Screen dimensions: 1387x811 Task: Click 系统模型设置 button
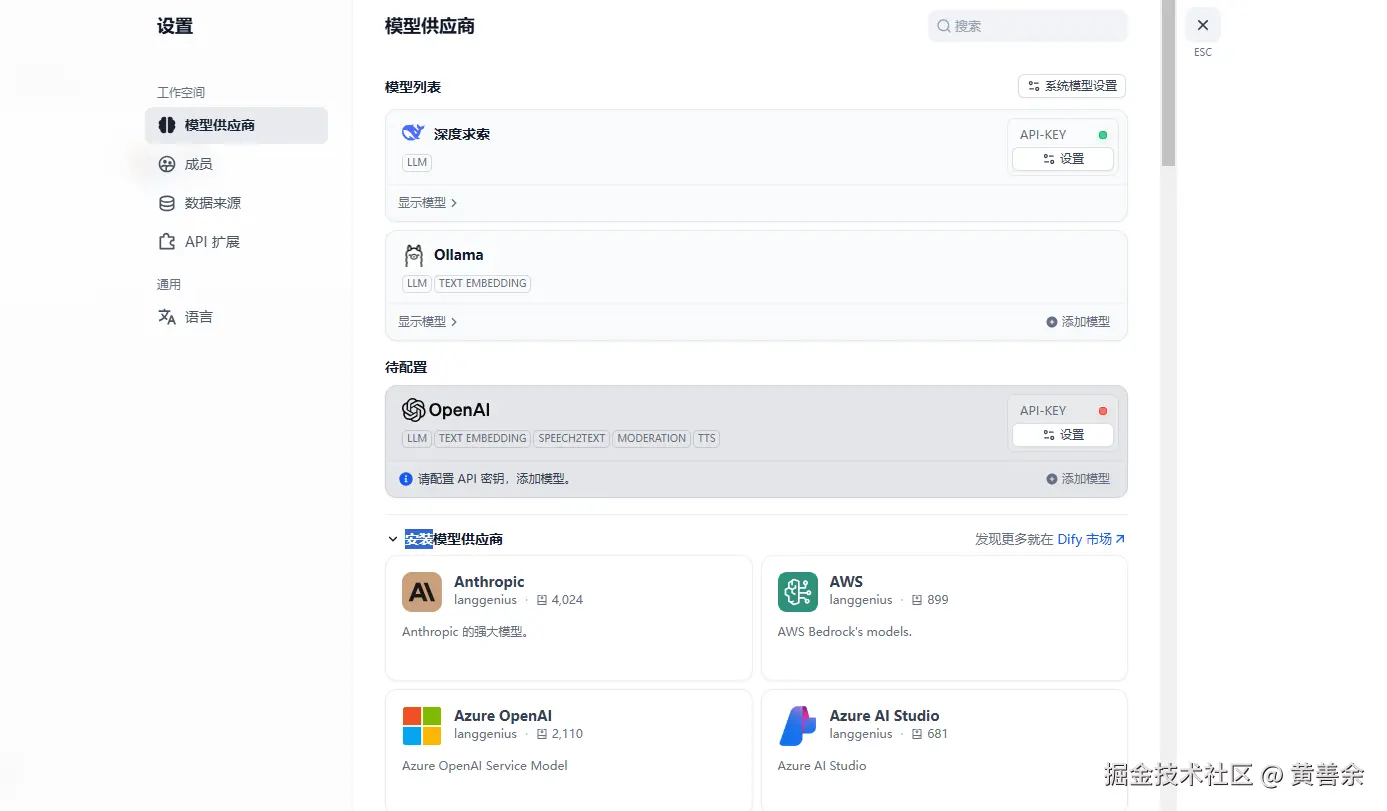[x=1072, y=86]
